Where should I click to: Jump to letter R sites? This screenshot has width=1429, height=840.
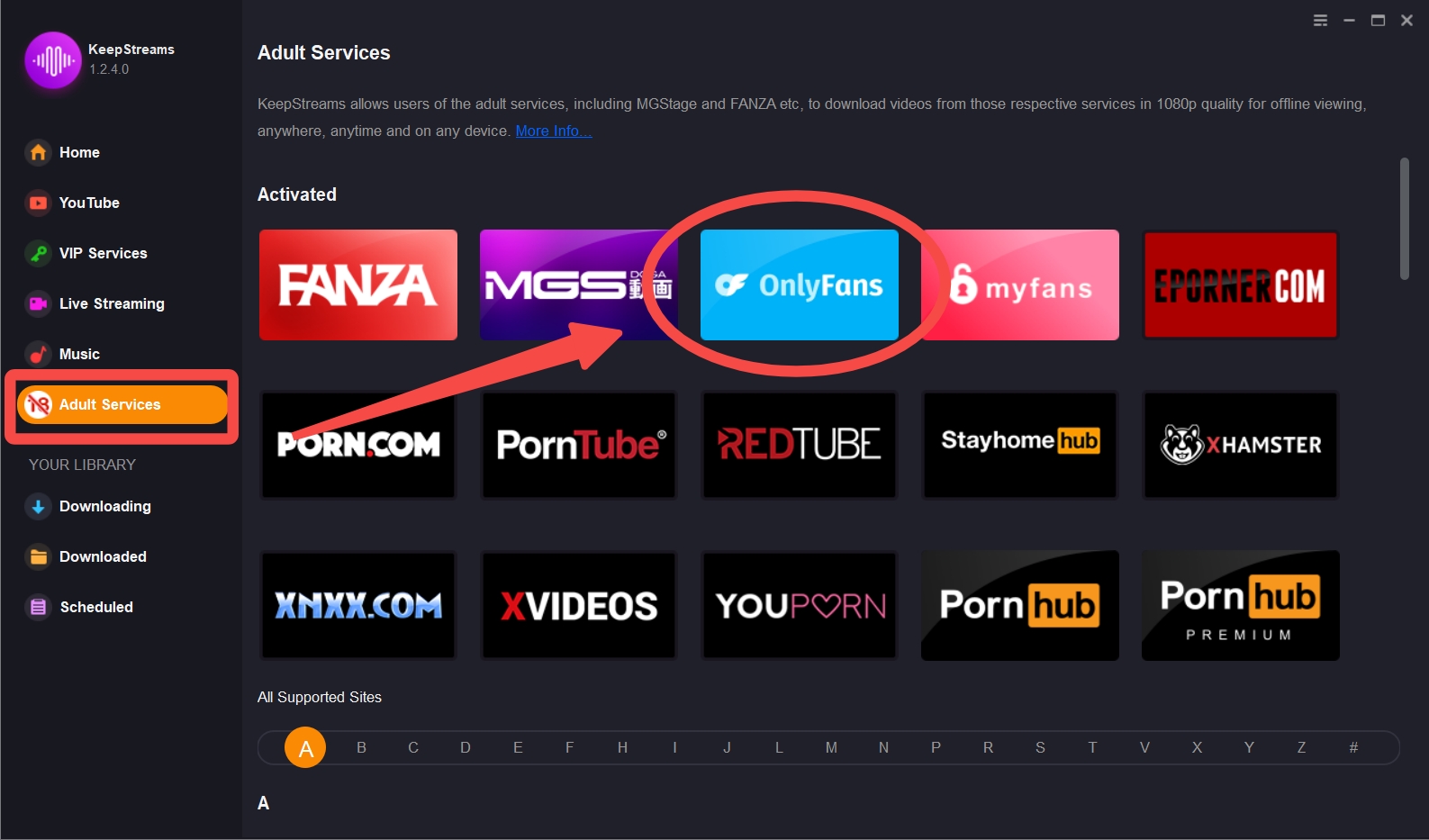pyautogui.click(x=988, y=747)
